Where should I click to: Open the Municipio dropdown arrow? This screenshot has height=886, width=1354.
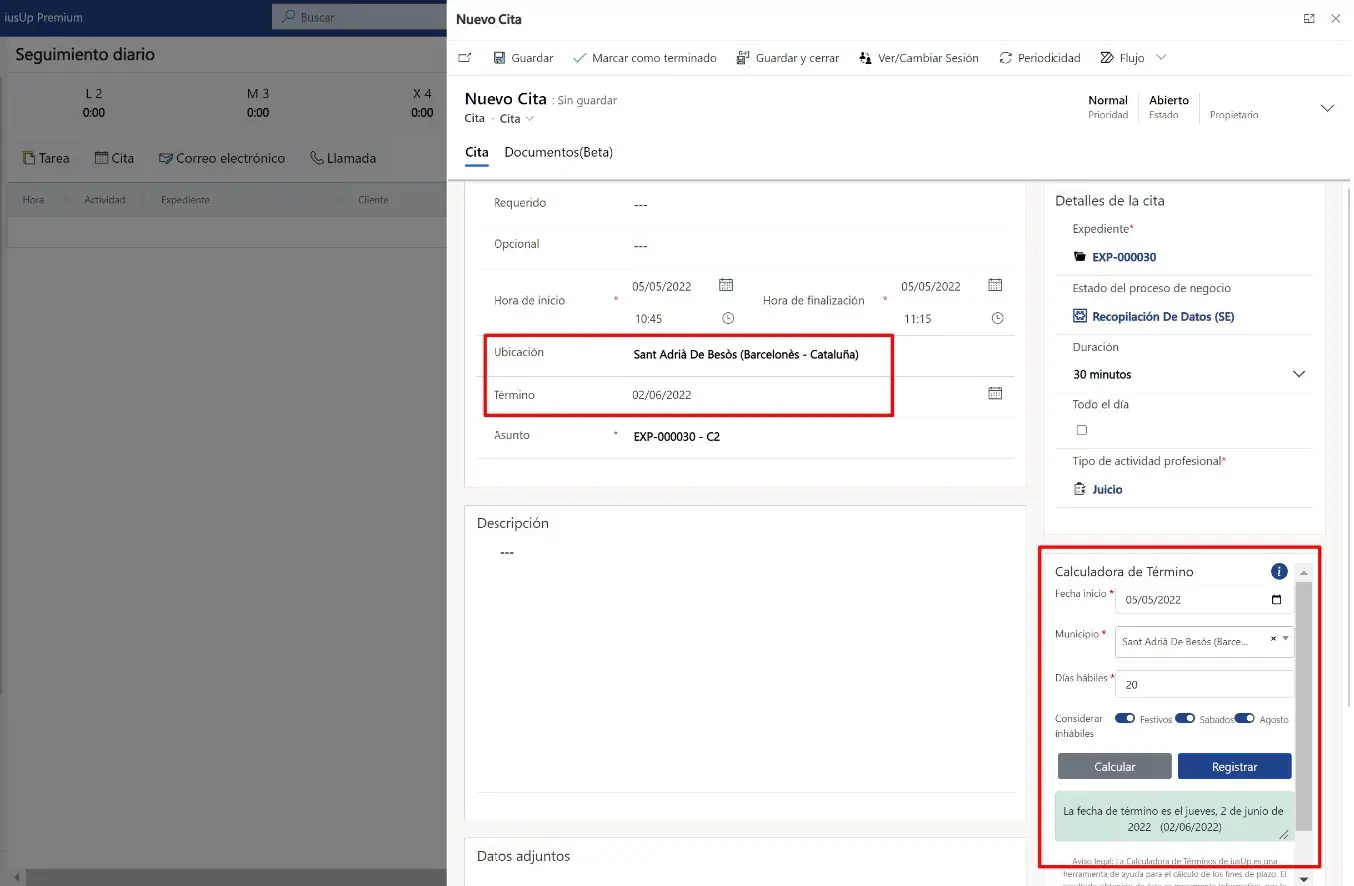[1286, 639]
